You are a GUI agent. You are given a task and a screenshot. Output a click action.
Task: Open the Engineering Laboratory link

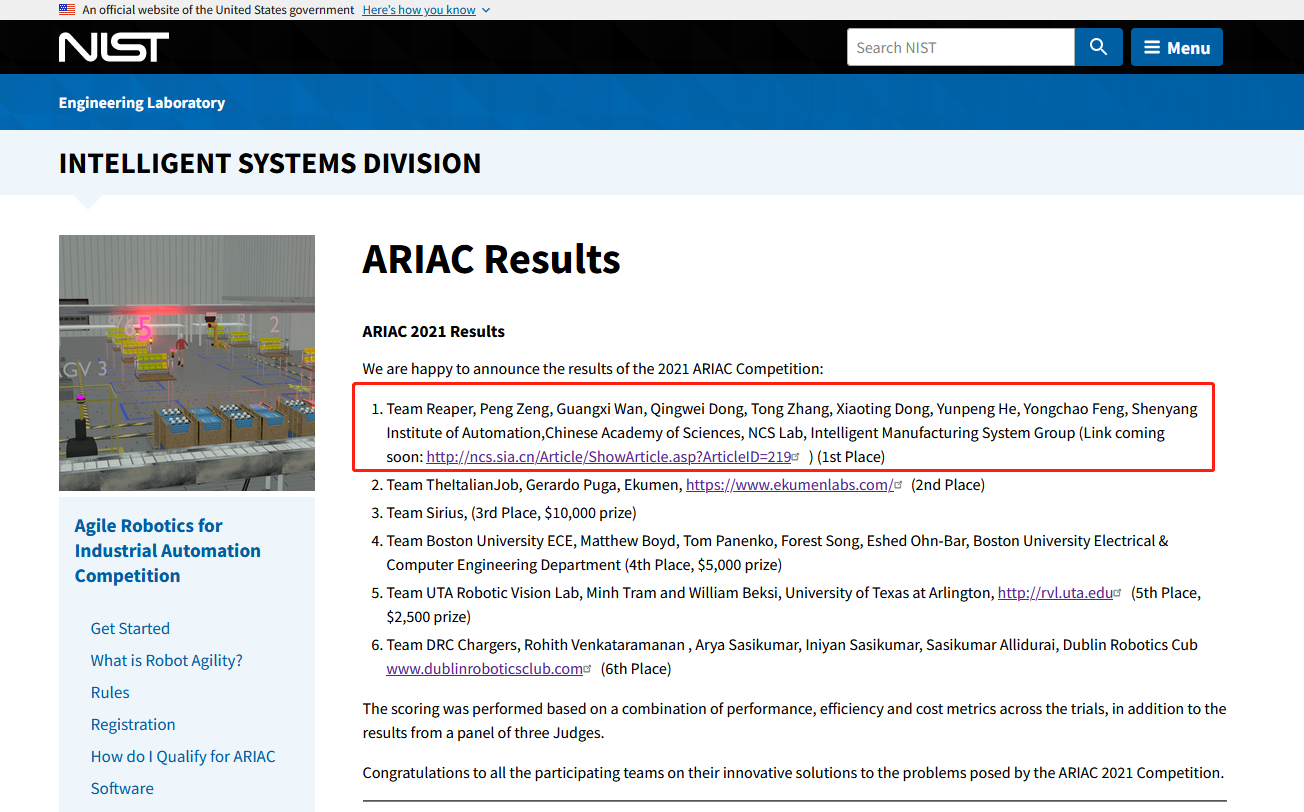pos(142,102)
